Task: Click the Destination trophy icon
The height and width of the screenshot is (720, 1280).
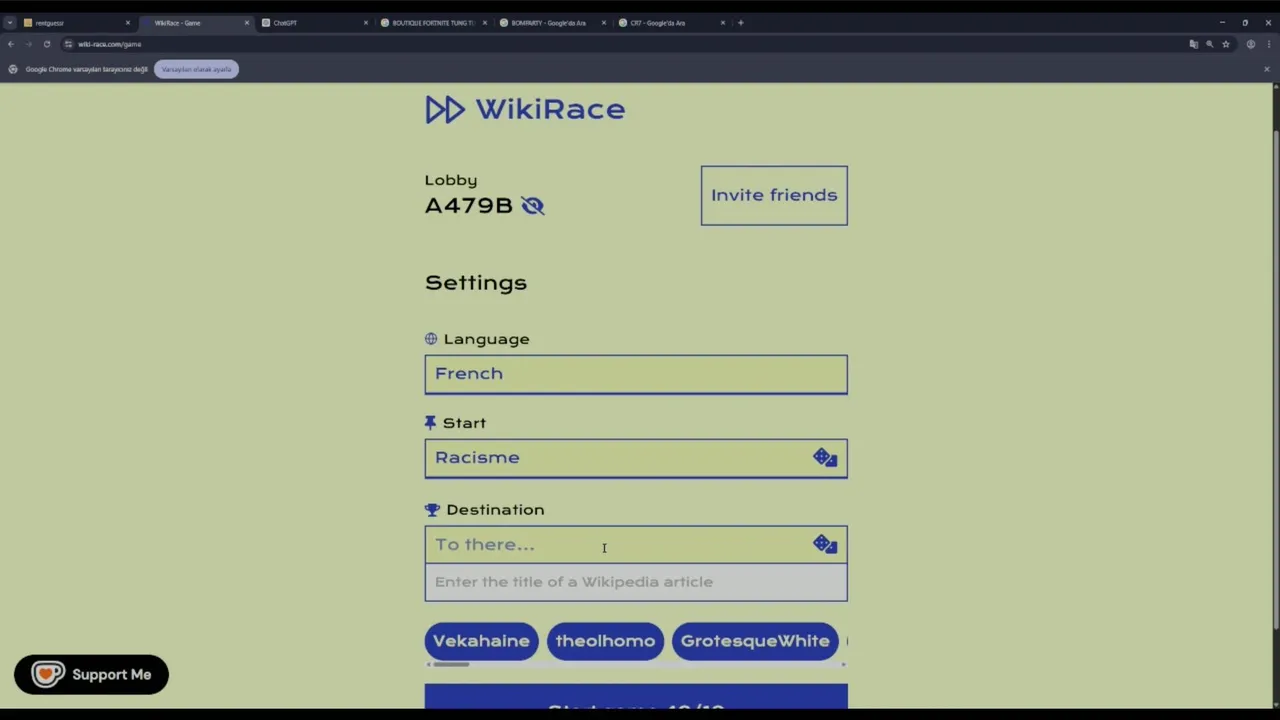Action: (x=432, y=510)
